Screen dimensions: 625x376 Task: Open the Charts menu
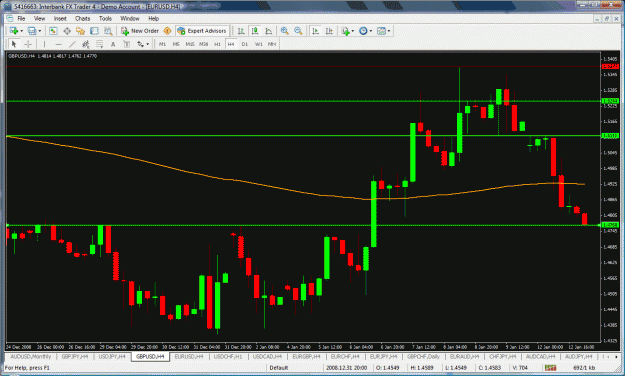point(83,18)
